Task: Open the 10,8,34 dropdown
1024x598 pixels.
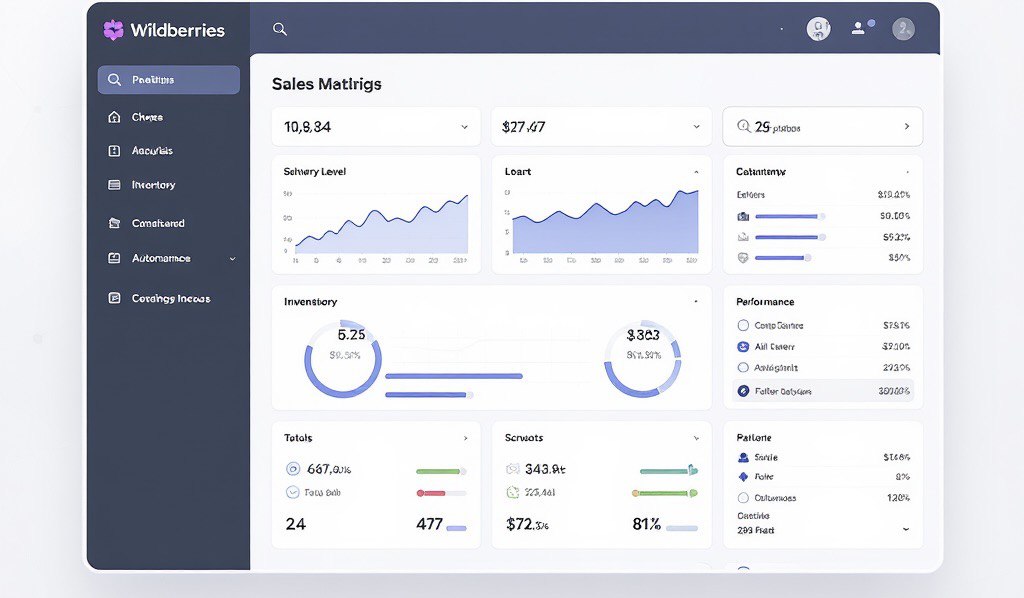Action: pyautogui.click(x=464, y=127)
